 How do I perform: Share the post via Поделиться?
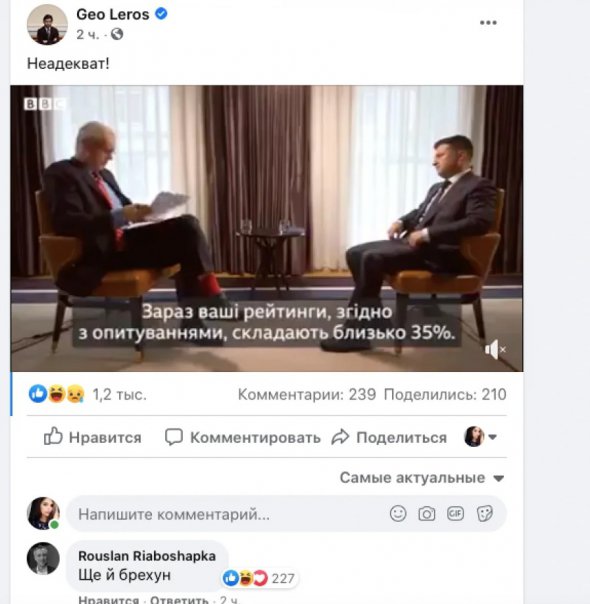click(x=389, y=437)
